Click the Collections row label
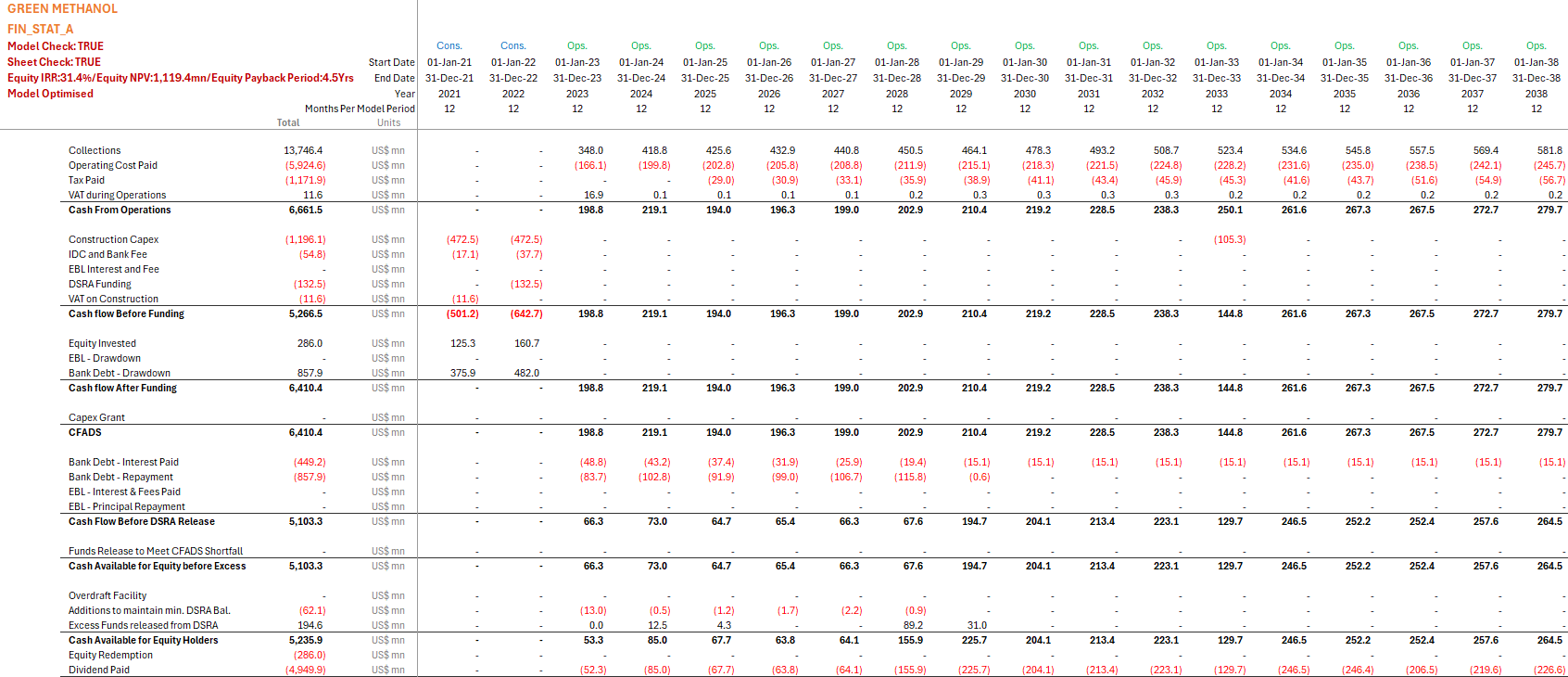1568x677 pixels. coord(95,150)
